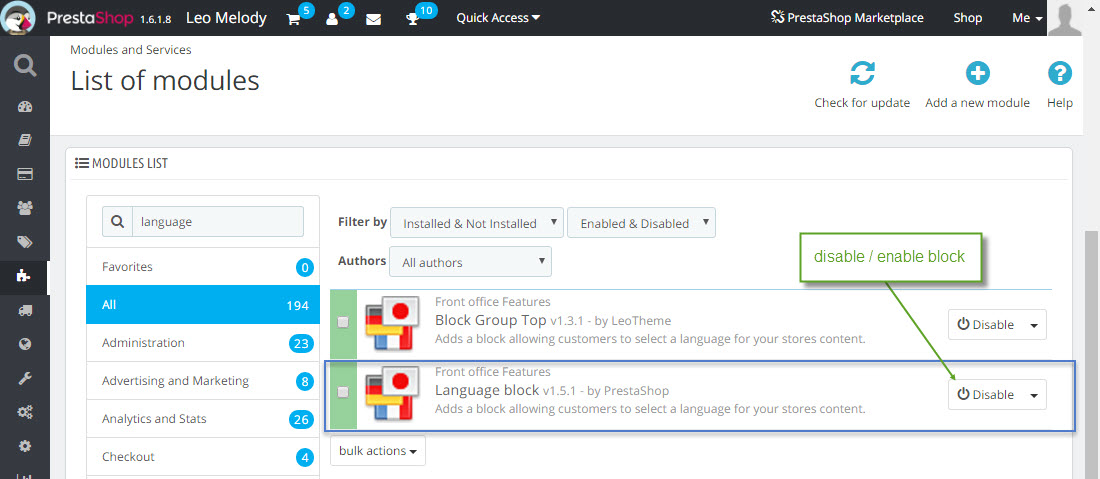
Task: Click the search magnifier beside the language field
Action: click(117, 222)
